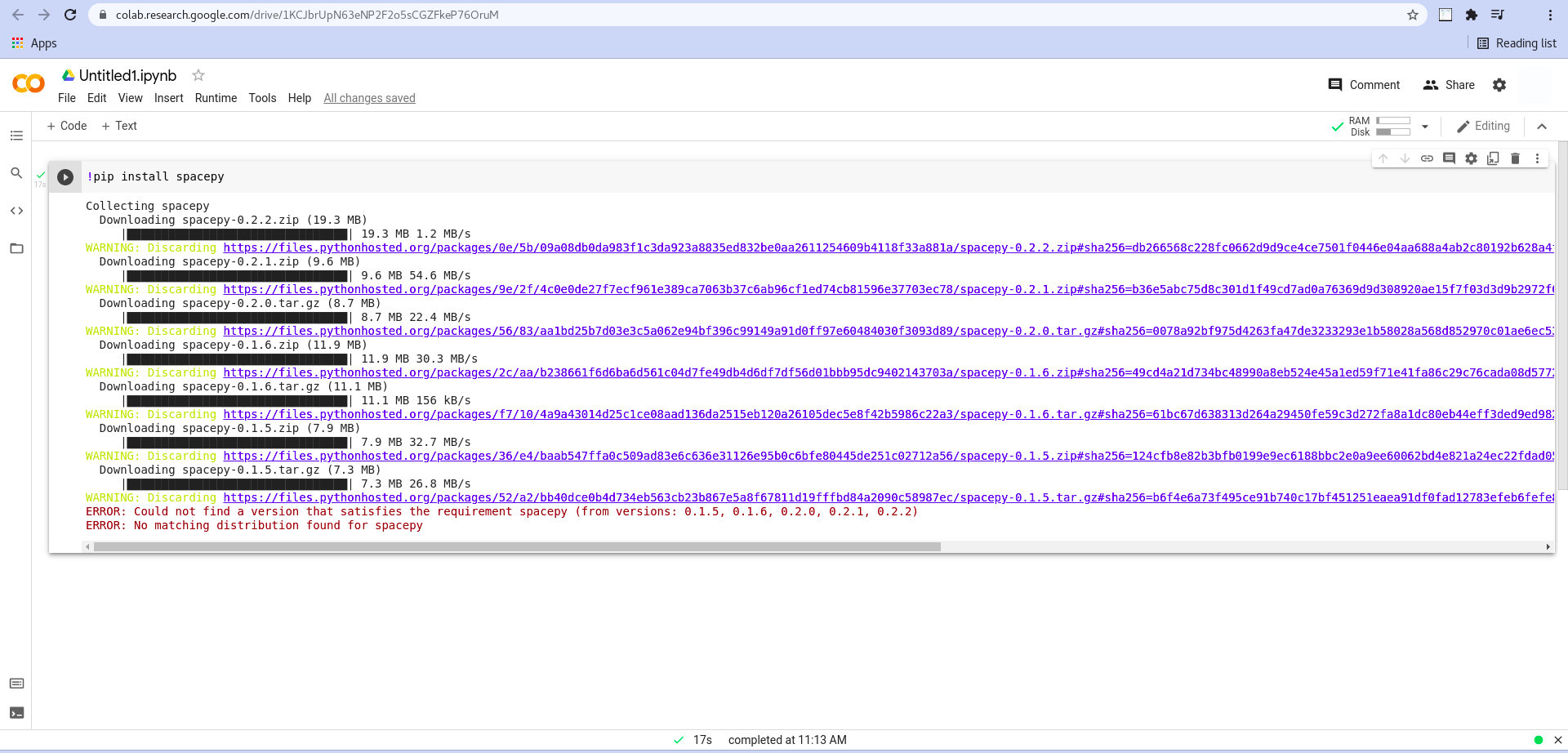Delete the current code cell
The width and height of the screenshot is (1568, 753).
pos(1515,158)
